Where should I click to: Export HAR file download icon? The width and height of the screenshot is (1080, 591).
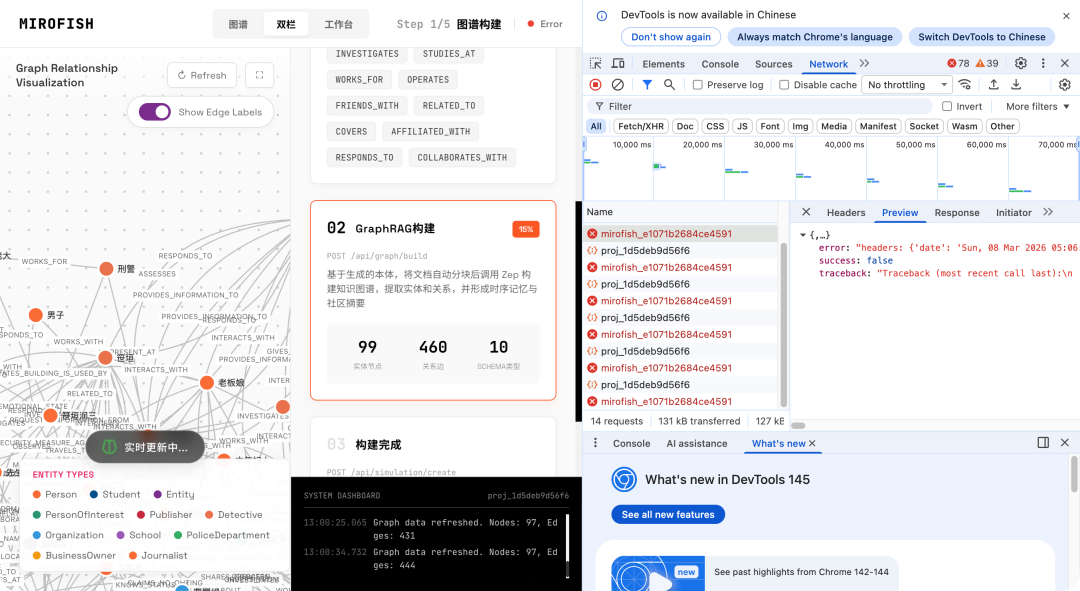pos(1016,85)
